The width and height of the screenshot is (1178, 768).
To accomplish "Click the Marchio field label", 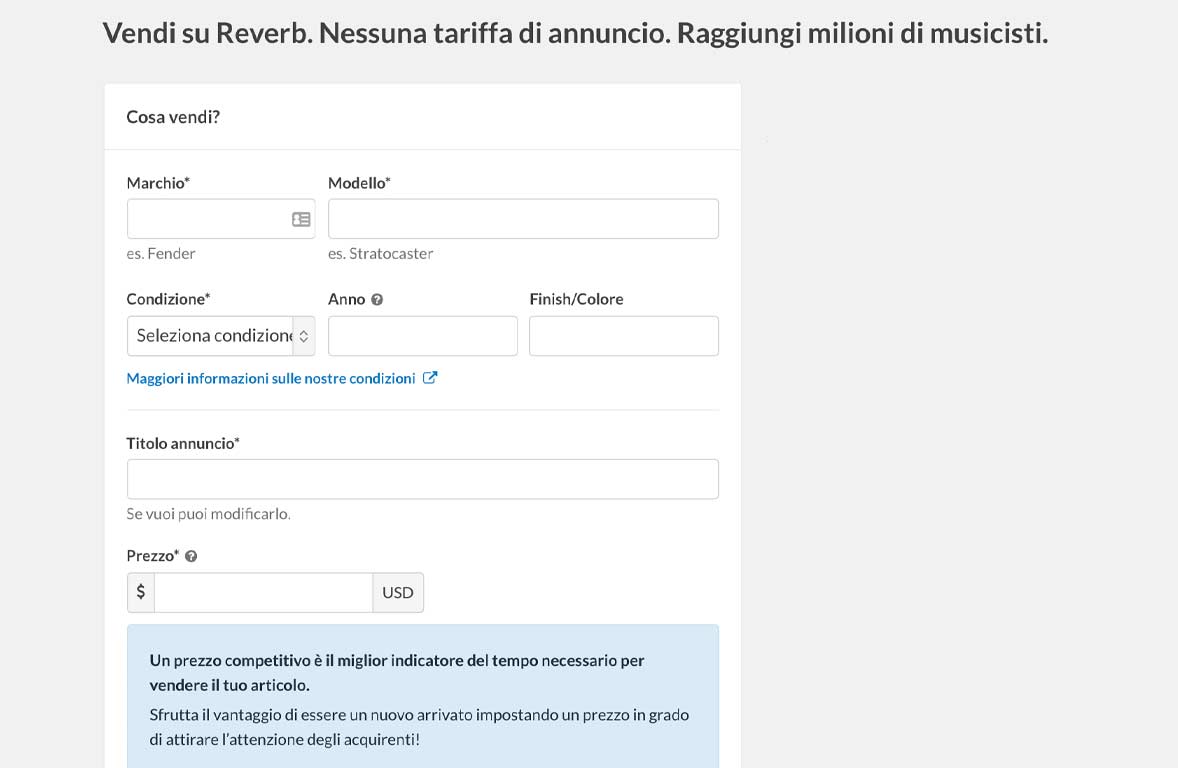I will pos(158,183).
